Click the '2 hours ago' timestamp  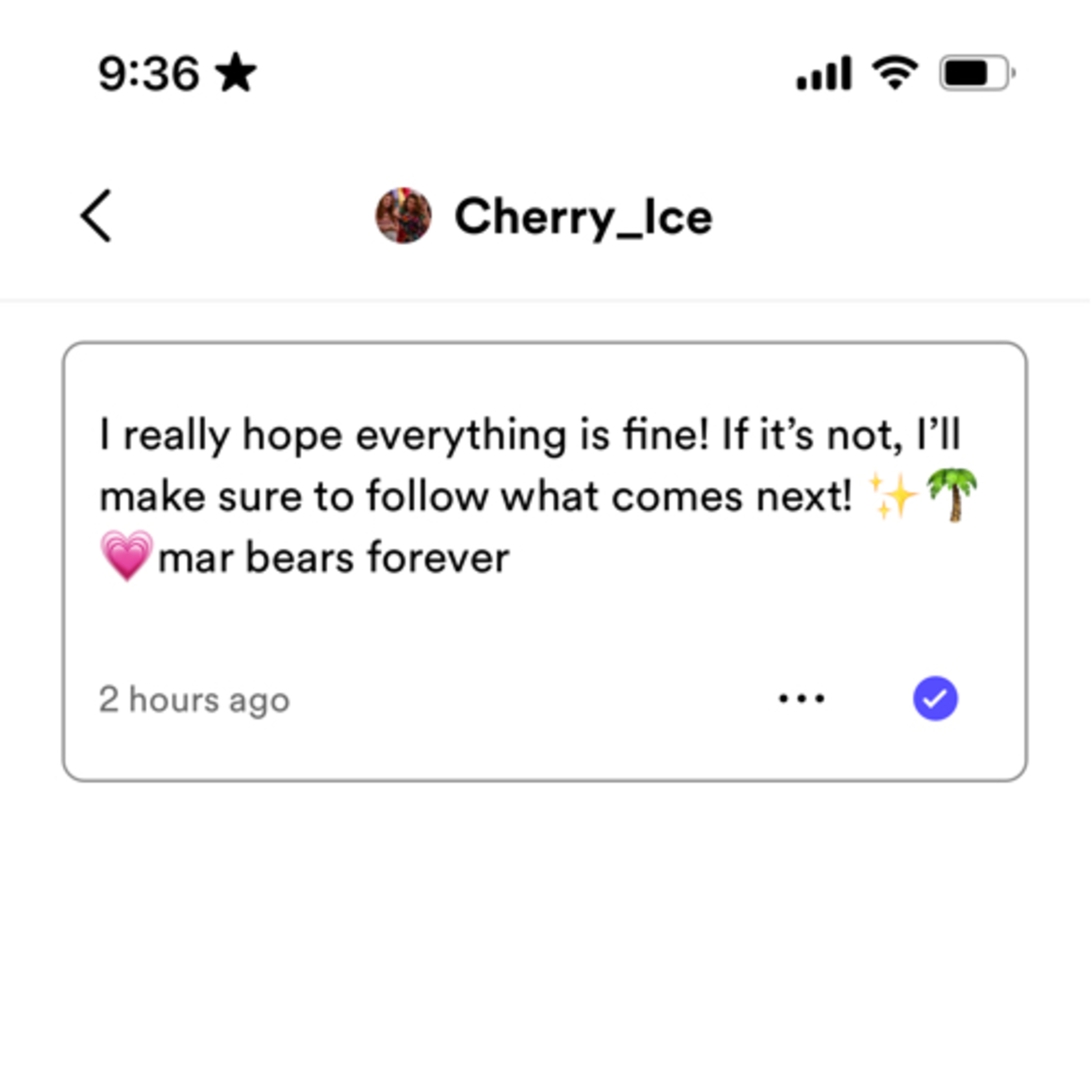pos(194,700)
